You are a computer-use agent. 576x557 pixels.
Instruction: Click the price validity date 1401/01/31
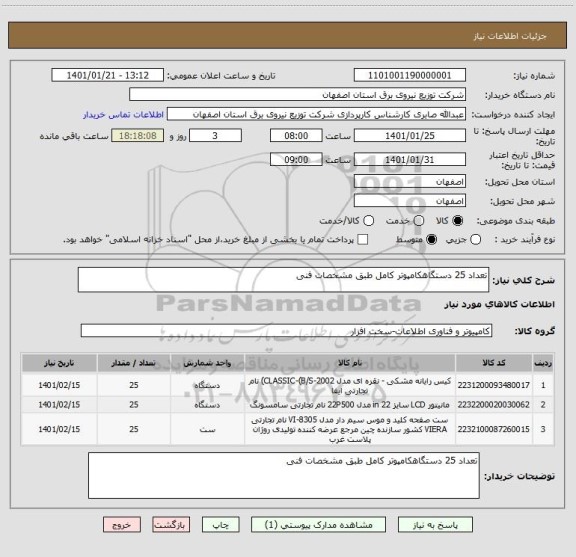[410, 159]
